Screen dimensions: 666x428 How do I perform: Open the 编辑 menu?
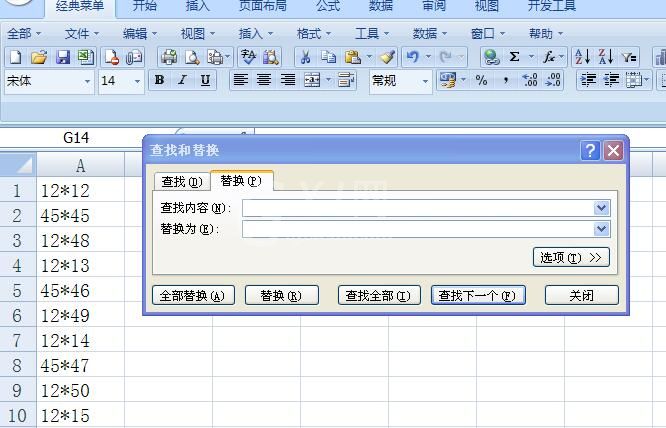click(x=140, y=33)
